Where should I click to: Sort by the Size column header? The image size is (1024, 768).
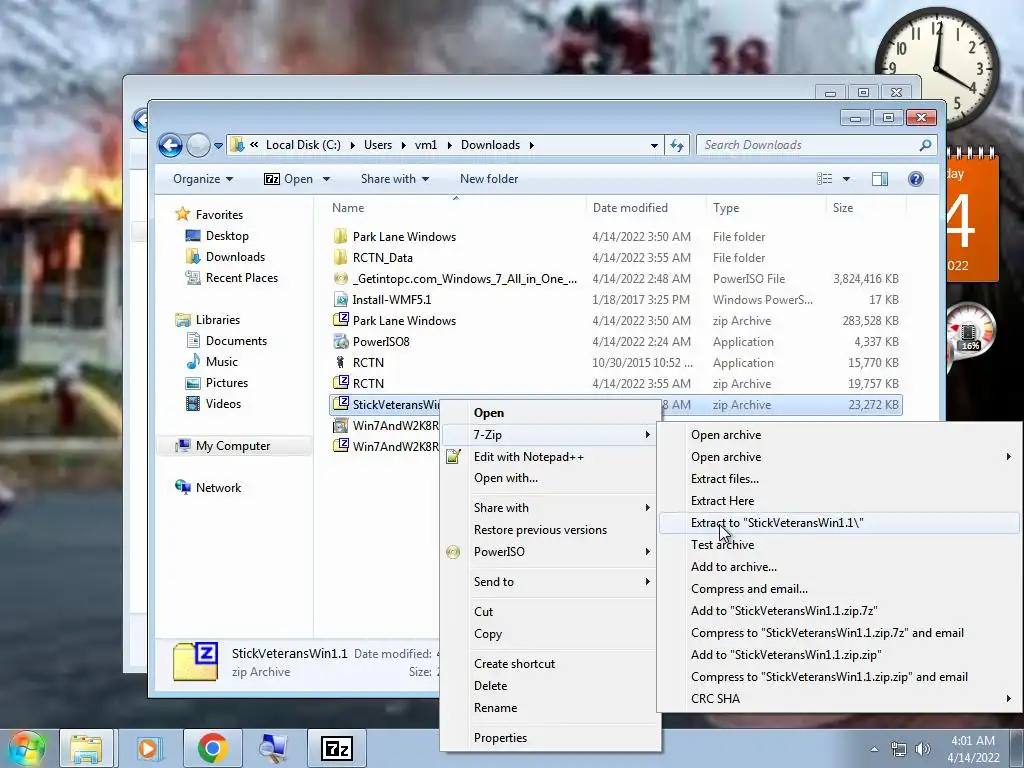point(842,208)
